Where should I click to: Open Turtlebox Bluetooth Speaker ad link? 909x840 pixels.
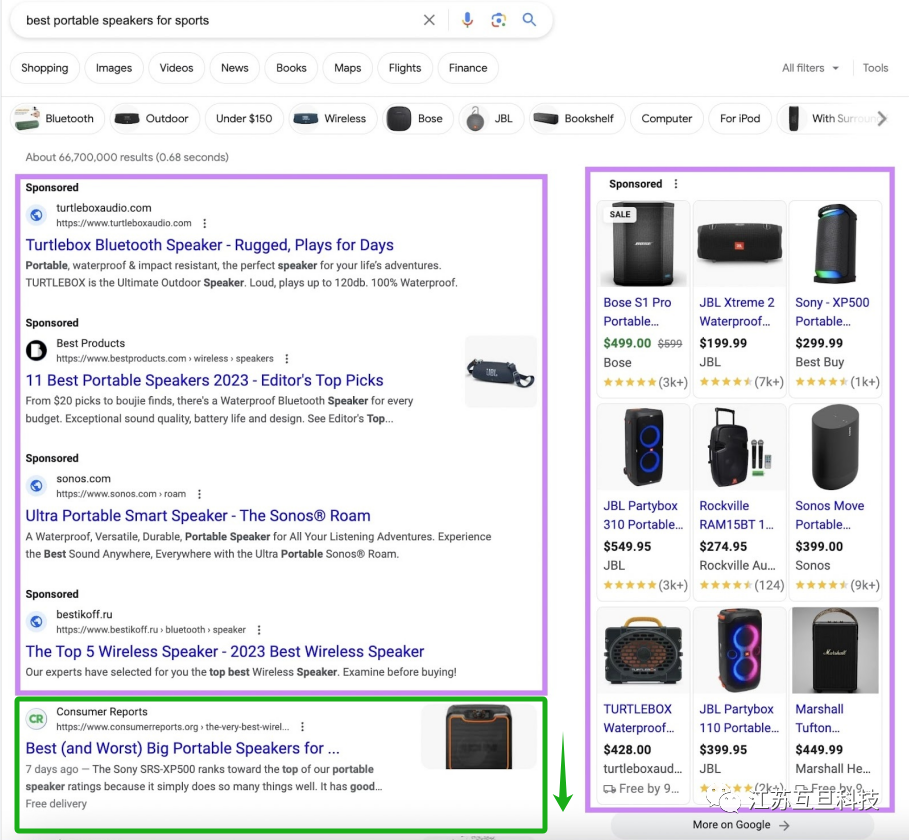(209, 245)
